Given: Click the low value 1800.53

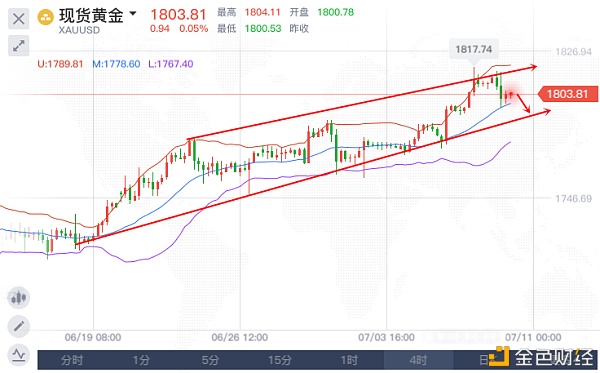Looking at the screenshot, I should pos(262,29).
